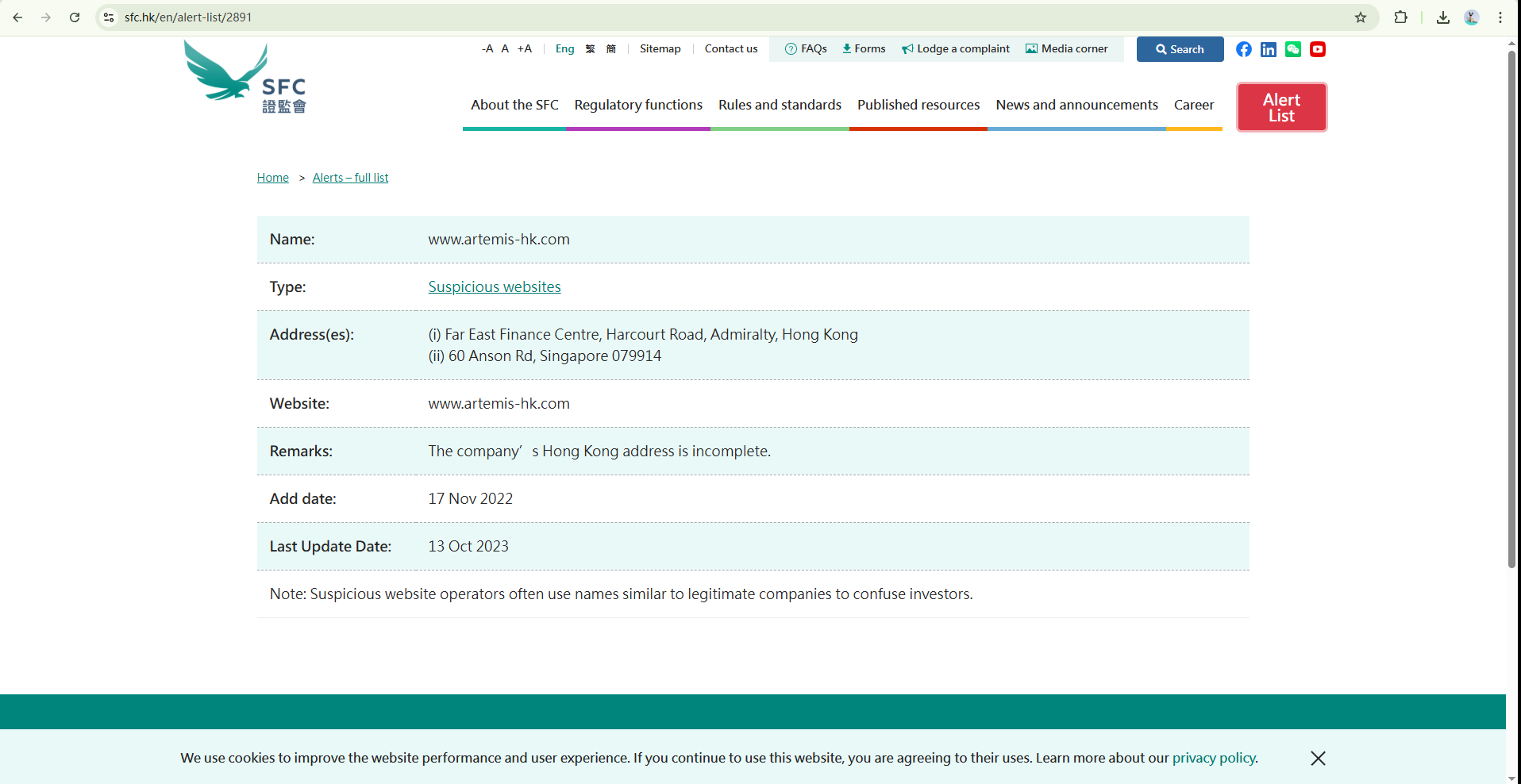Switch language to Traditional Chinese (繁)
This screenshot has width=1521, height=784.
pos(590,49)
